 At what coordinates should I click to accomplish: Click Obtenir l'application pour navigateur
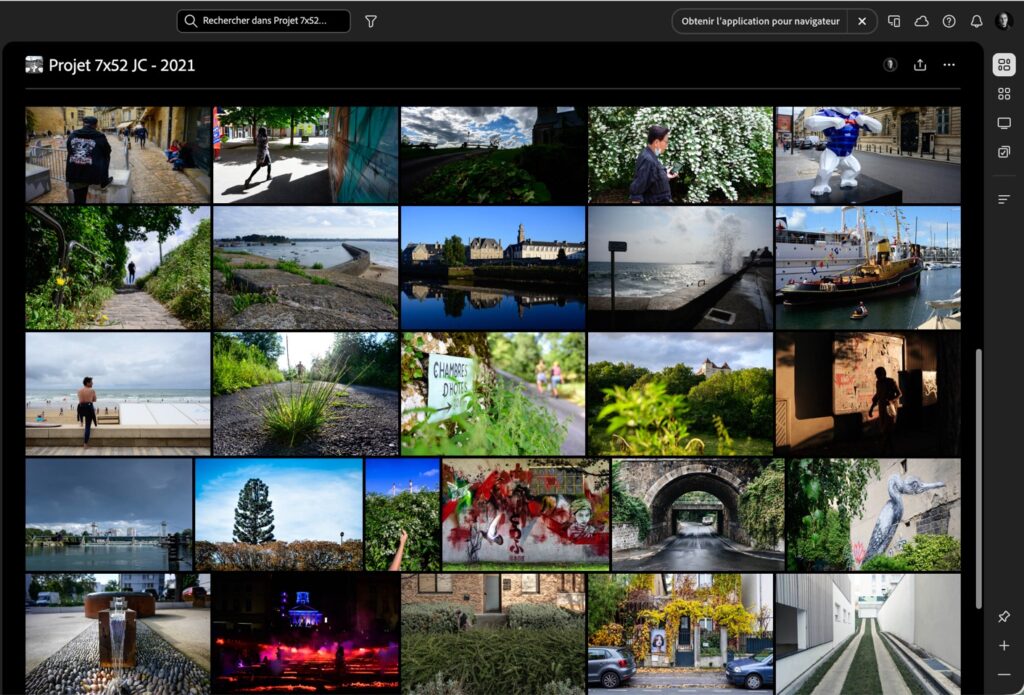761,20
